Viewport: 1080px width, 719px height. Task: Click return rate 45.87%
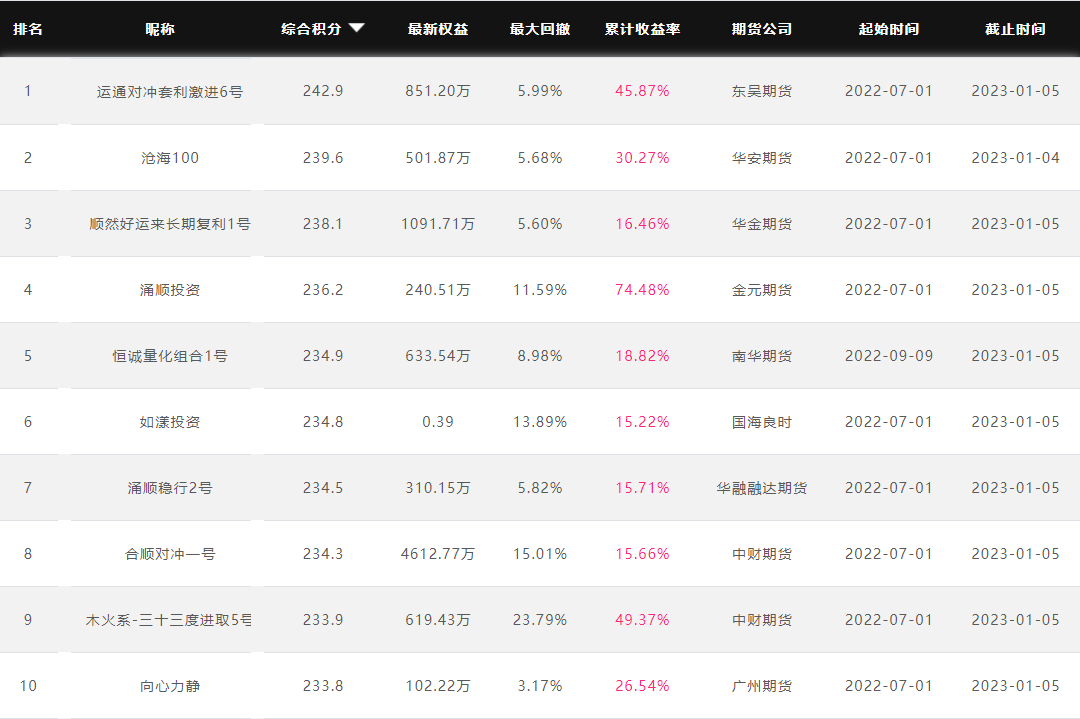coord(643,91)
